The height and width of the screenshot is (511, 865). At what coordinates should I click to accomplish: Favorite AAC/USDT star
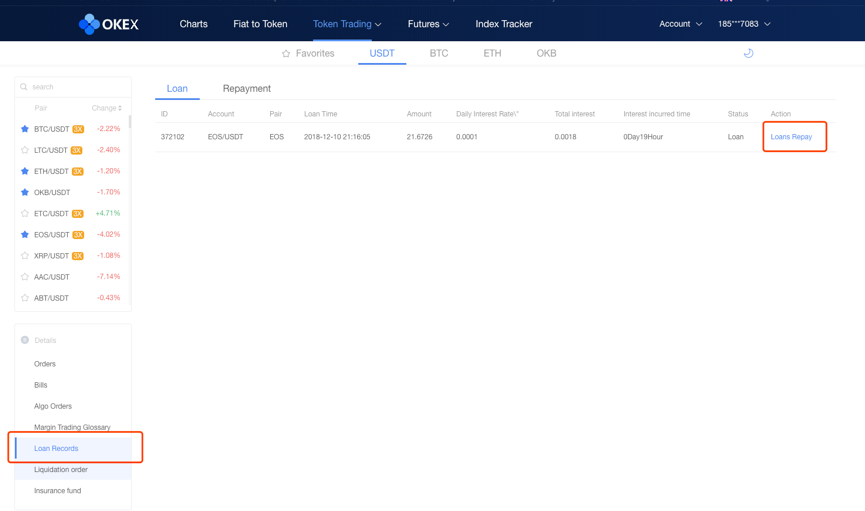(x=25, y=276)
